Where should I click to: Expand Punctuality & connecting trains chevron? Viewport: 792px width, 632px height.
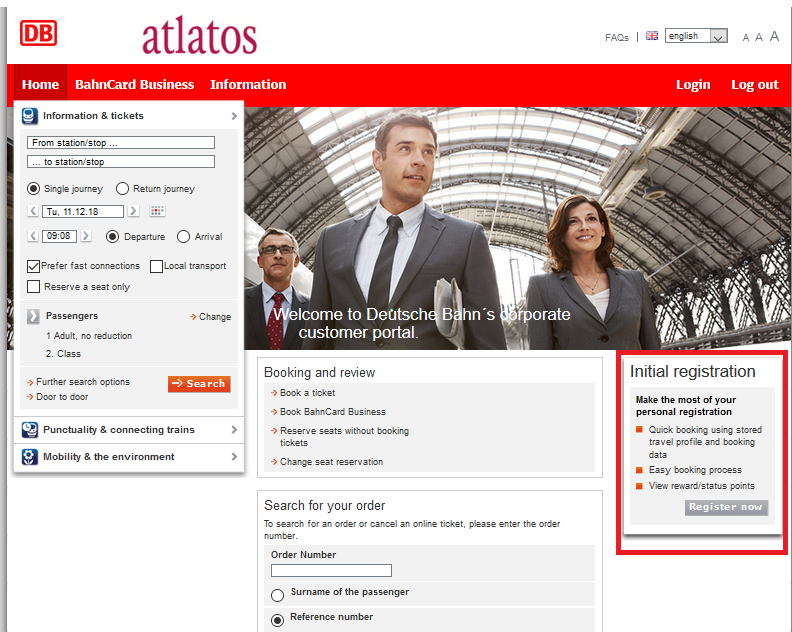234,429
